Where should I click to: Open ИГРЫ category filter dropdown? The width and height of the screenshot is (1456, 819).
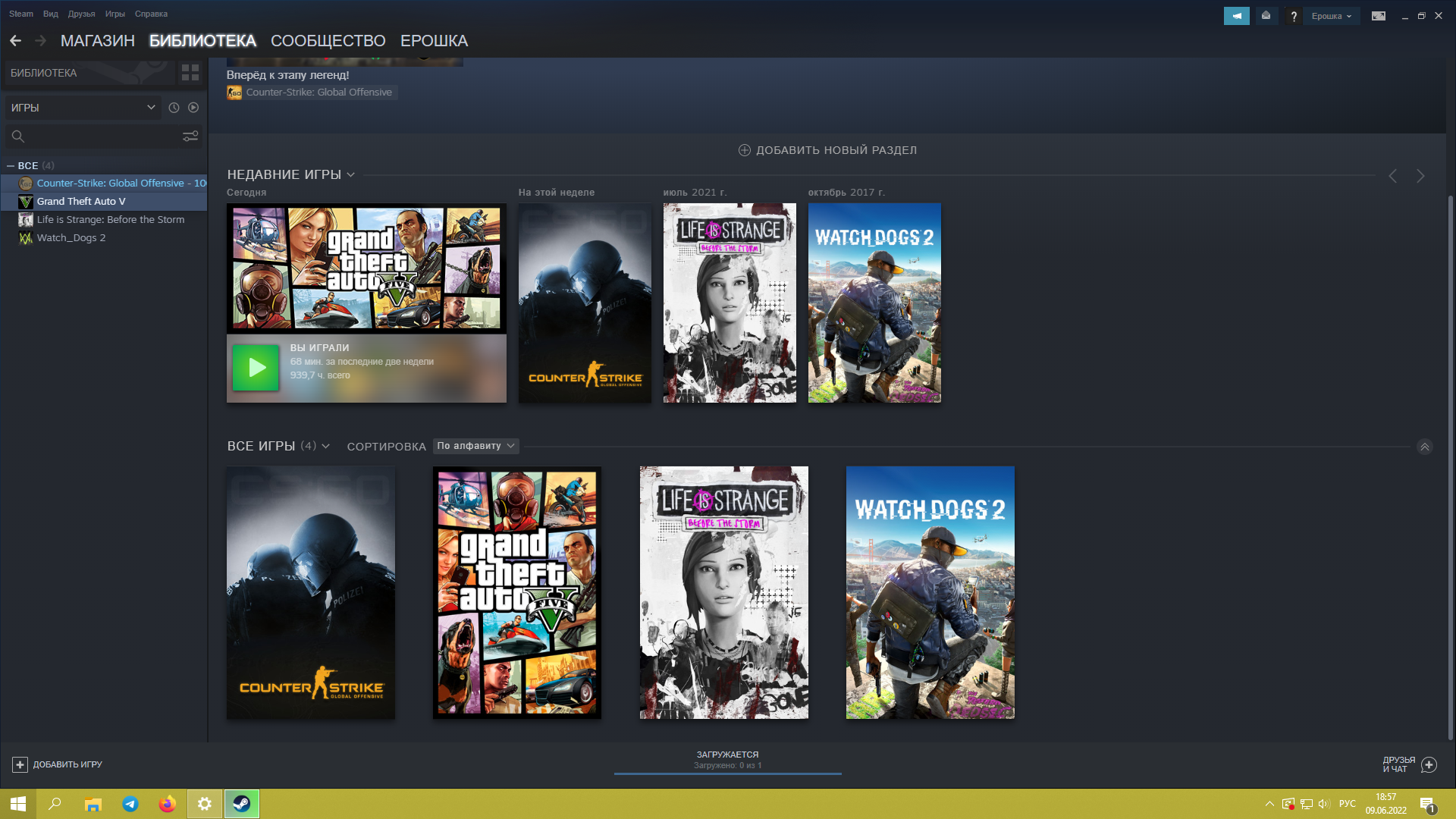pyautogui.click(x=83, y=108)
